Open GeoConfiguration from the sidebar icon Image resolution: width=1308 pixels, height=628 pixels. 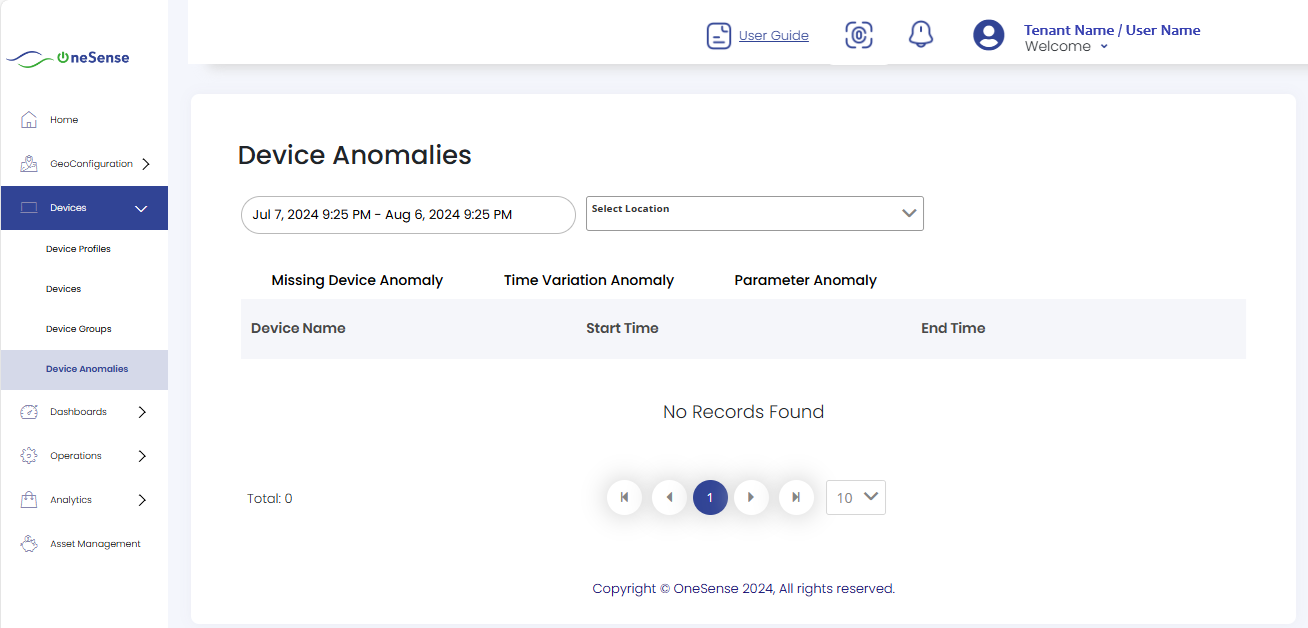25,163
